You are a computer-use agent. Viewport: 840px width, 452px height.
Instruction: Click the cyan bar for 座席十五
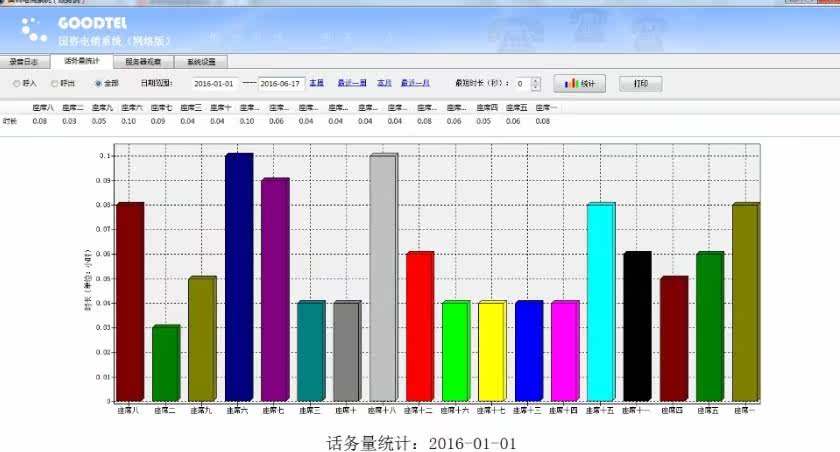pyautogui.click(x=601, y=302)
